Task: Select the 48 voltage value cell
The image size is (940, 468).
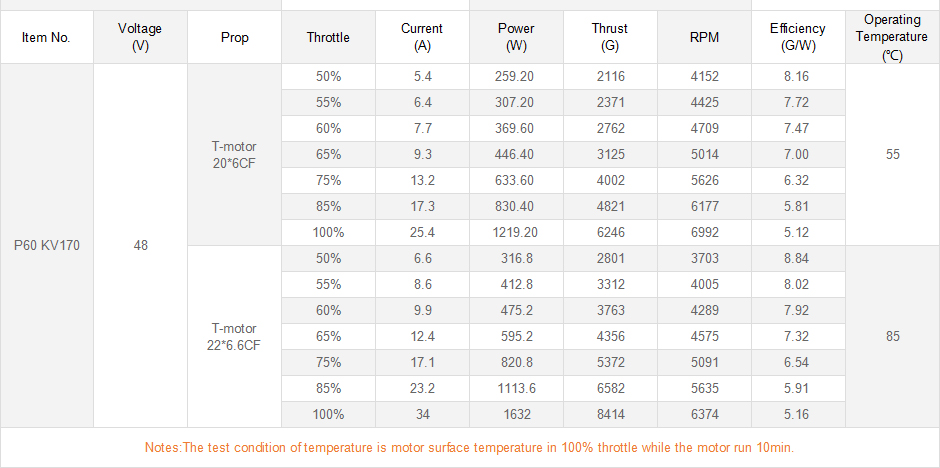Action: (x=140, y=245)
